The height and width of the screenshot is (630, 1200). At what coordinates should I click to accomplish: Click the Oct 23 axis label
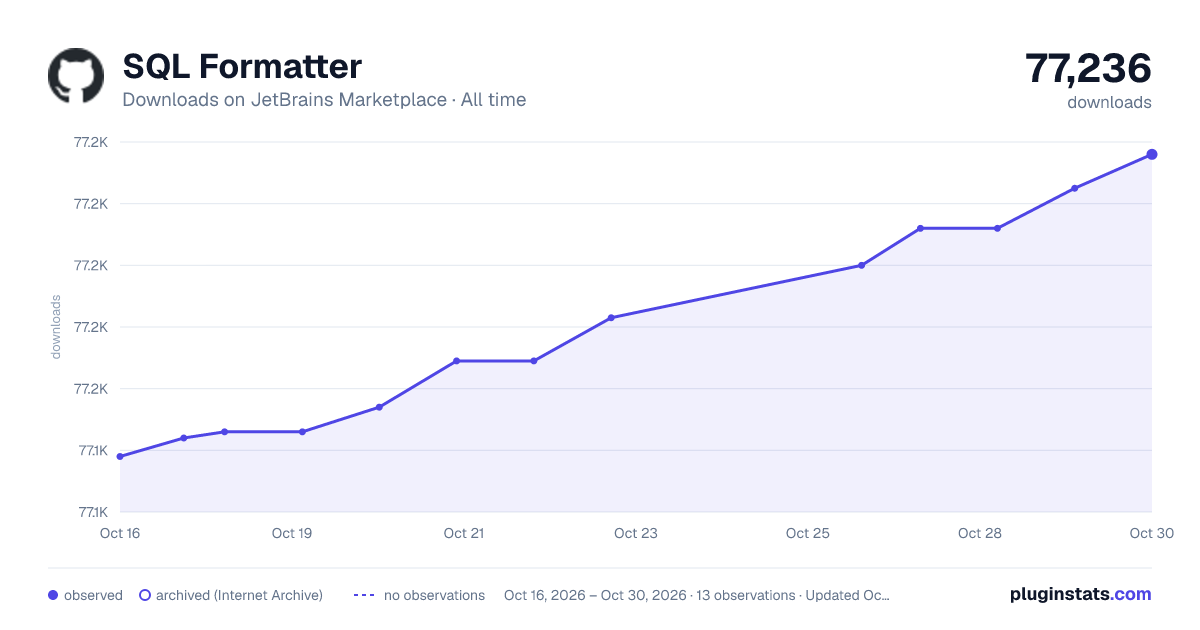coord(636,533)
